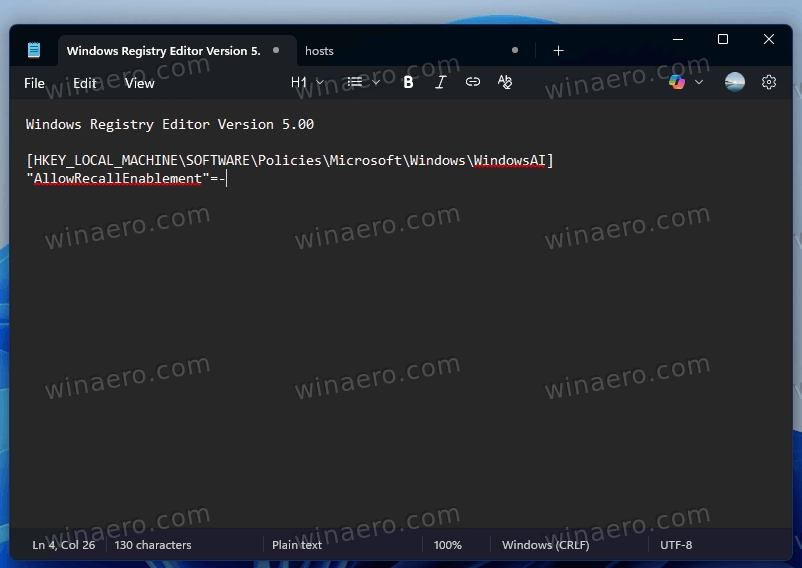Screen dimensions: 802x568
Task: Click the 'Ln 4, Col 26' status entry
Action: pos(63,545)
